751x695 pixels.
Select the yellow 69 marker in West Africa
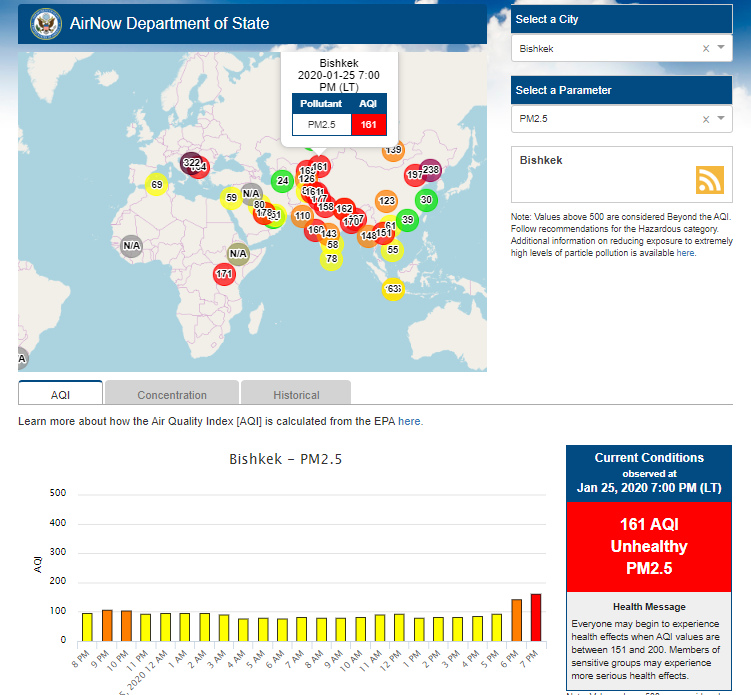click(x=157, y=185)
